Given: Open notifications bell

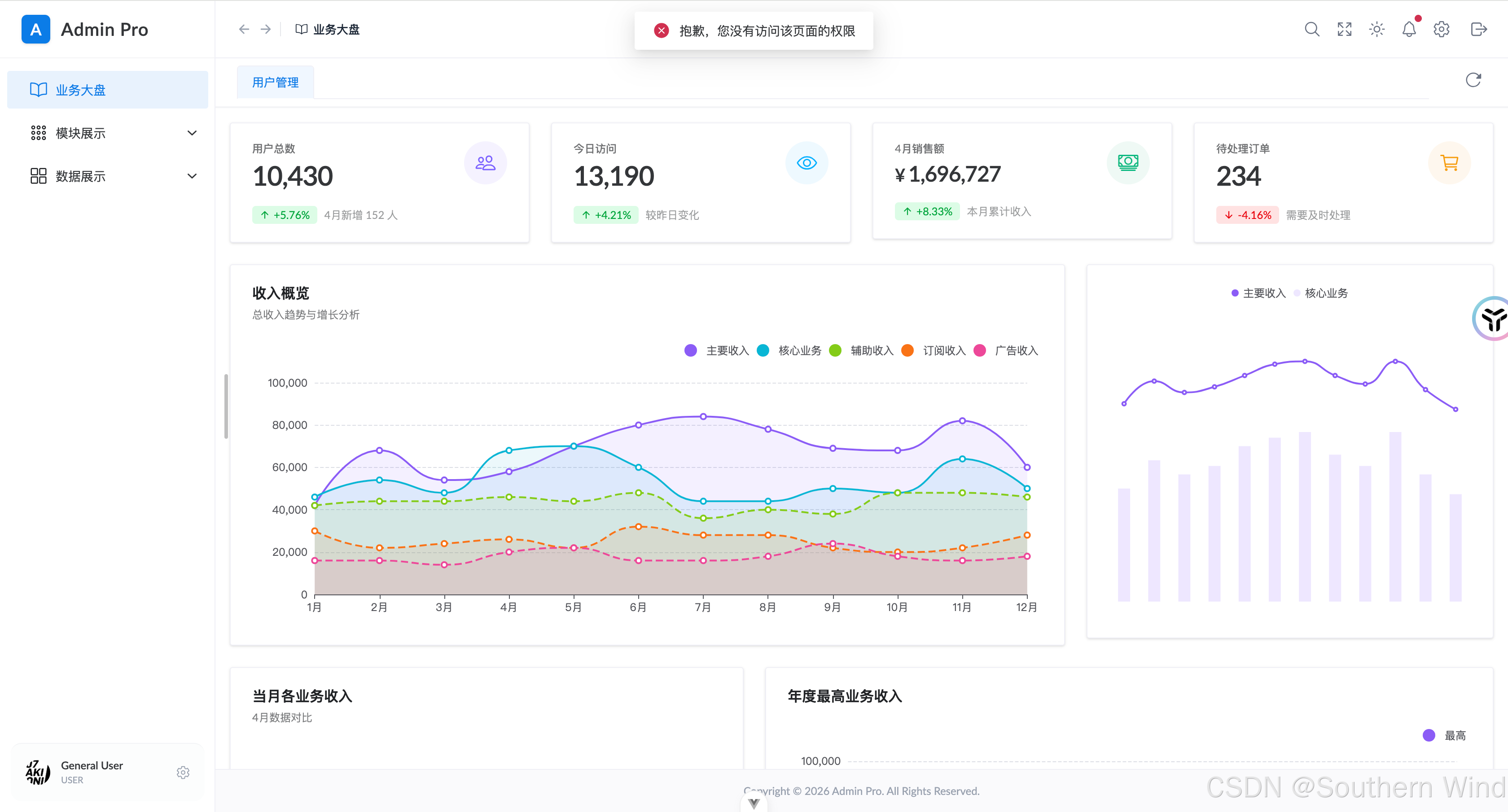Looking at the screenshot, I should click(x=1408, y=29).
